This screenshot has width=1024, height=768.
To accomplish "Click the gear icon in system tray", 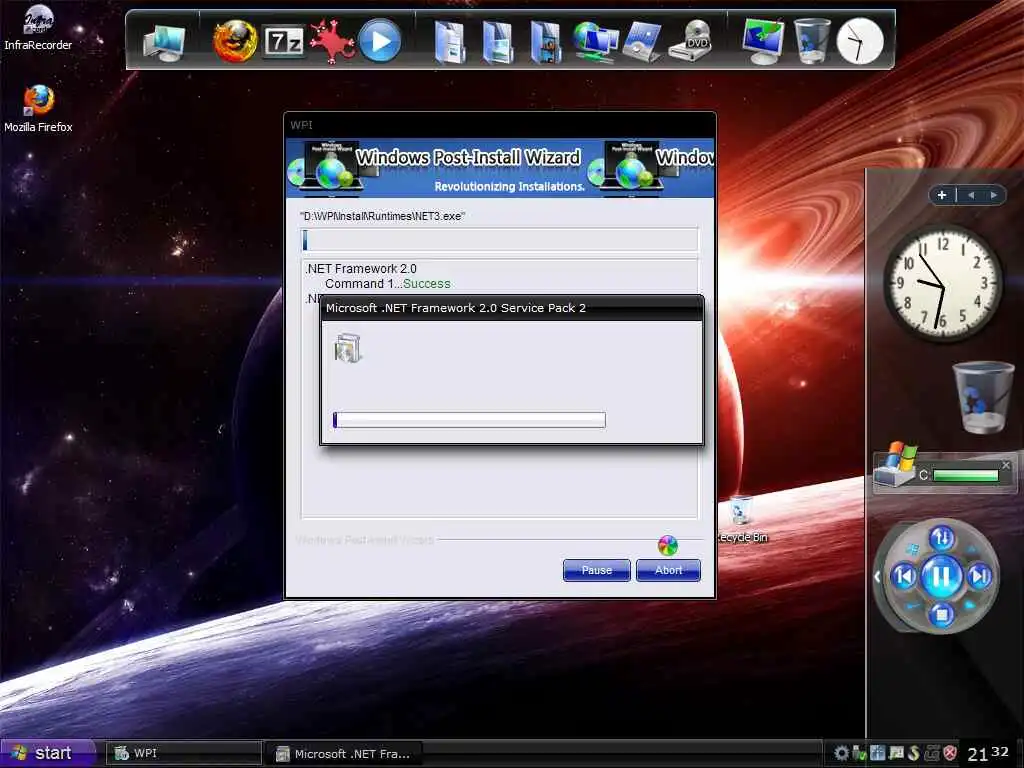I will pos(841,753).
